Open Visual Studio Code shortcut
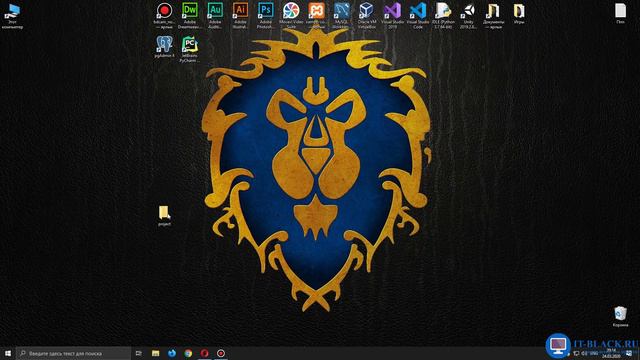The height and width of the screenshot is (360, 640). [x=418, y=16]
